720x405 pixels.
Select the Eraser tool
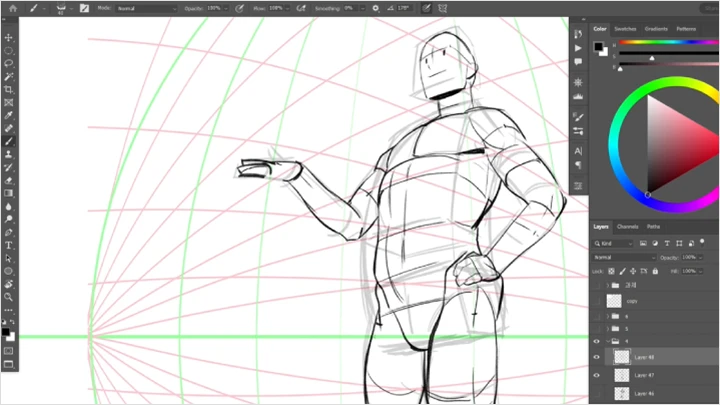[9, 180]
